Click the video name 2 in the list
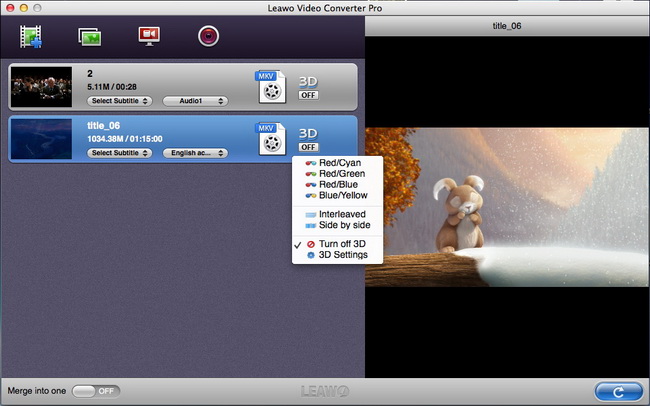650x406 pixels. pos(90,74)
